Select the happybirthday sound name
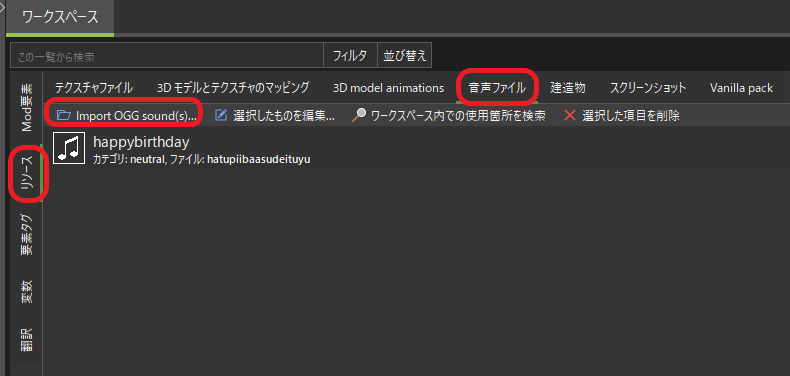This screenshot has width=790, height=376. click(141, 142)
